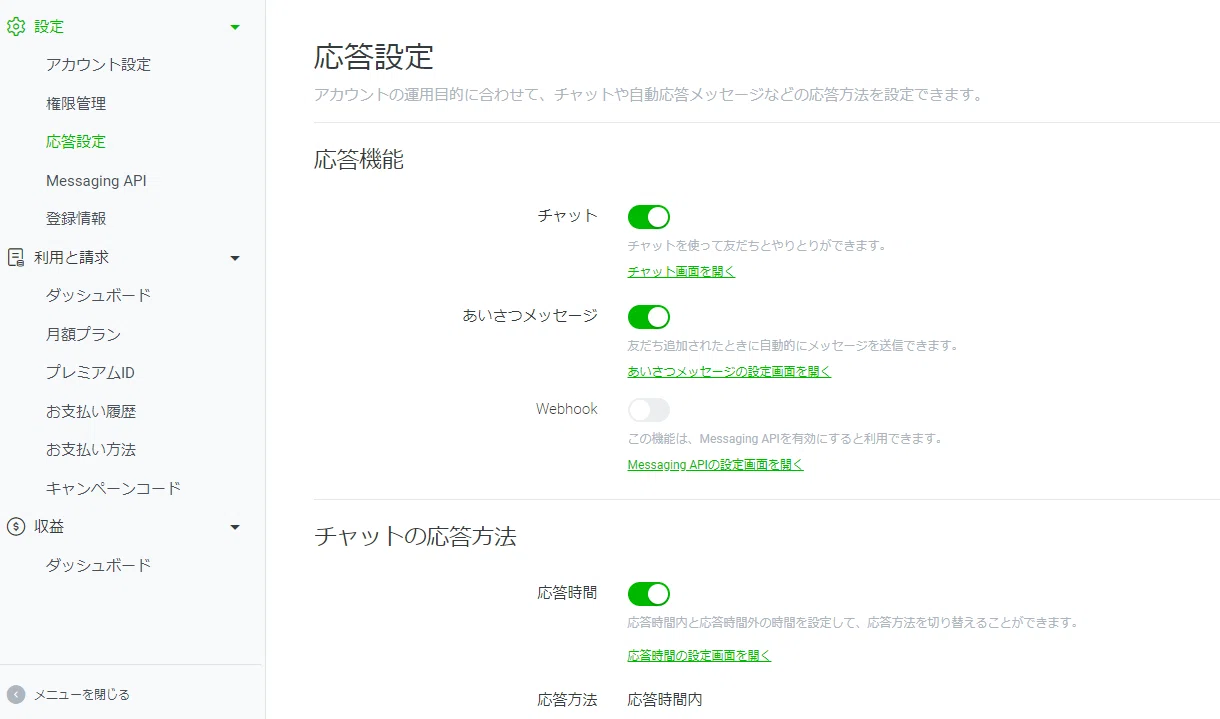The image size is (1220, 719).
Task: Click the 応答時間内 value text
Action: pyautogui.click(x=665, y=700)
